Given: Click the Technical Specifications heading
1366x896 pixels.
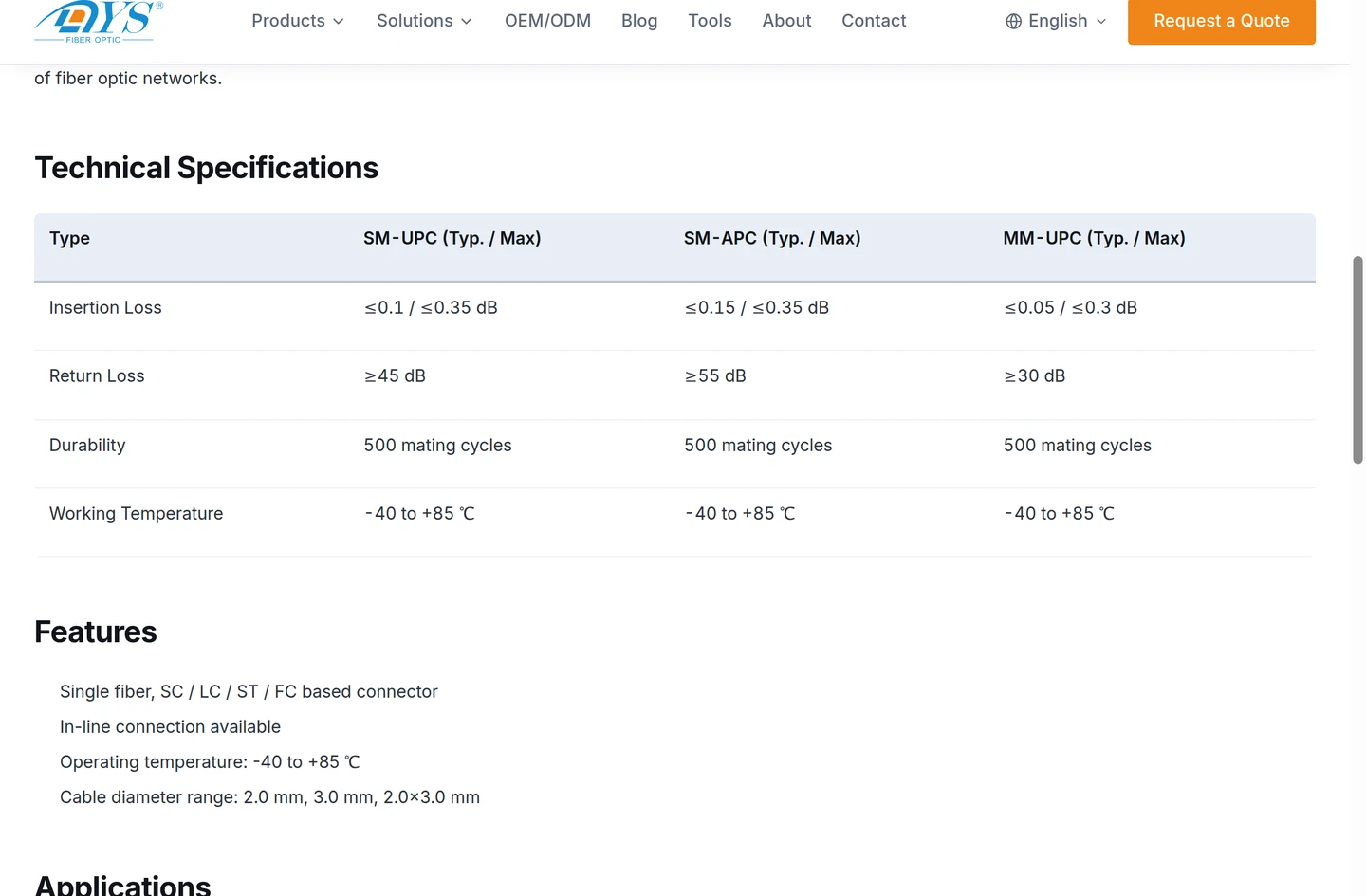Looking at the screenshot, I should [206, 168].
